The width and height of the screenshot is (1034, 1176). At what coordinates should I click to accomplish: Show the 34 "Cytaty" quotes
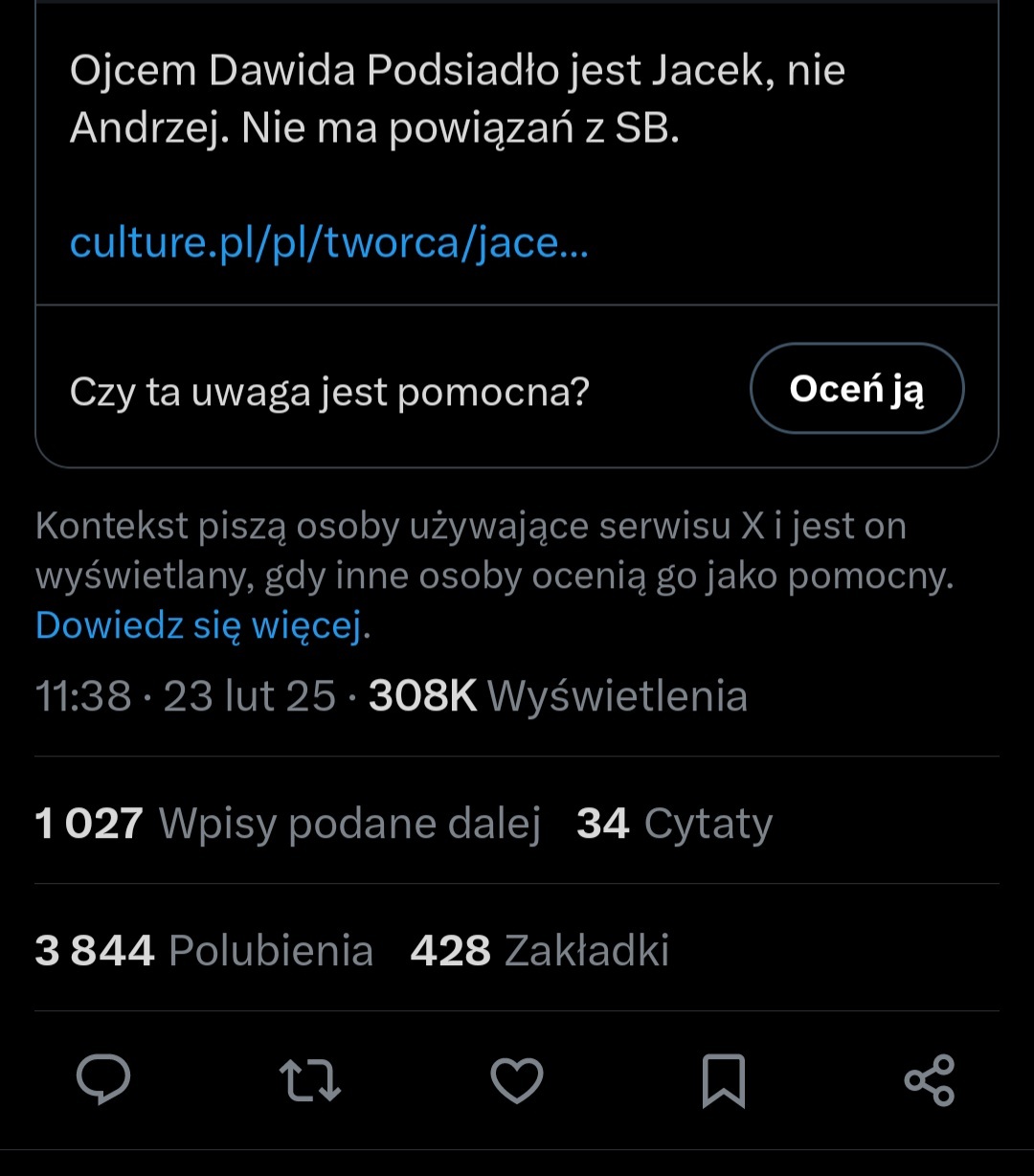click(x=674, y=824)
